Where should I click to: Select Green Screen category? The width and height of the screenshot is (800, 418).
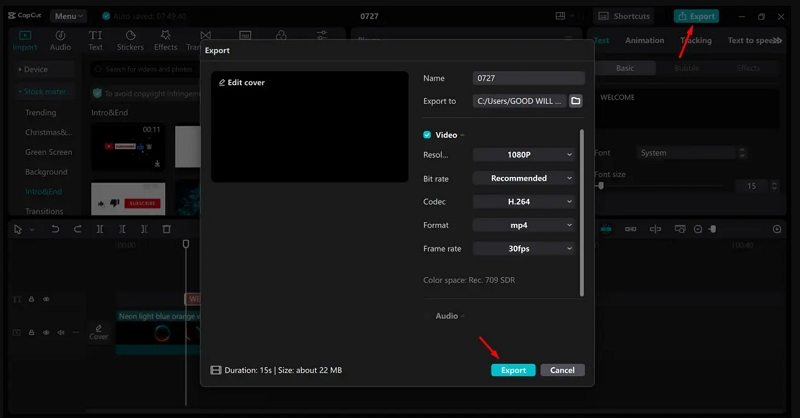coord(48,152)
